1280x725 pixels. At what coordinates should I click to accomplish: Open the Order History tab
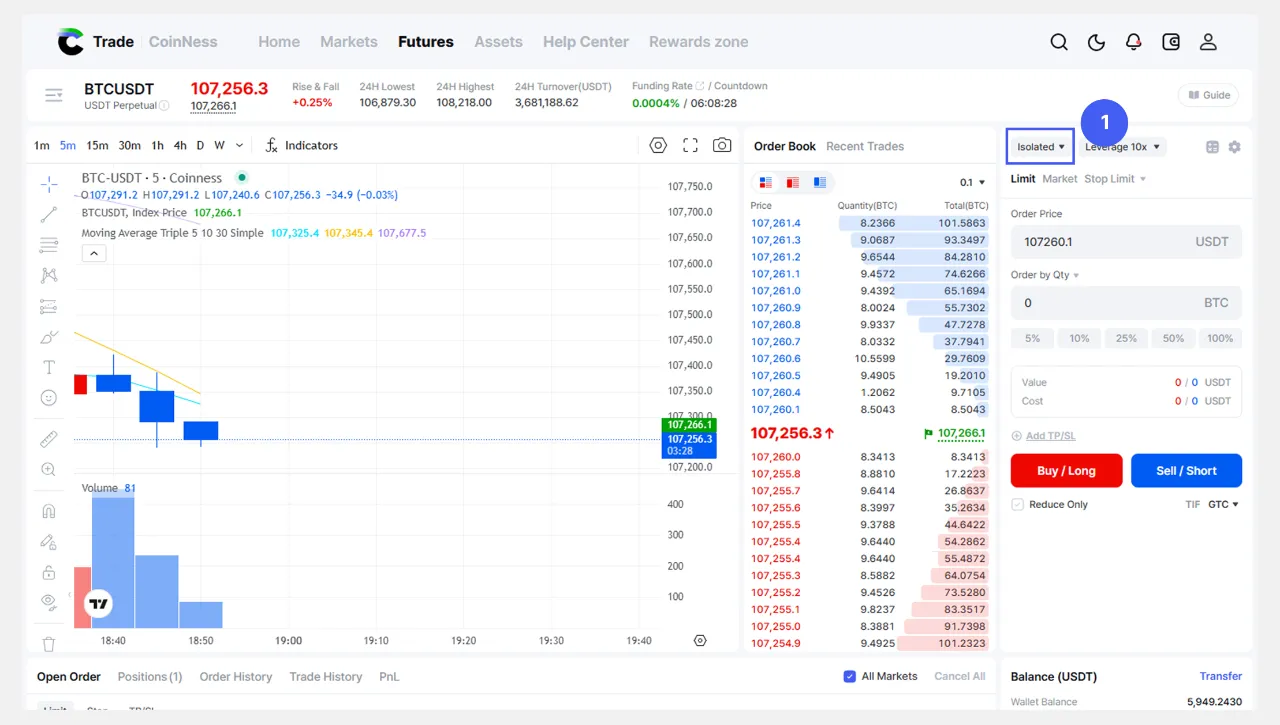235,677
